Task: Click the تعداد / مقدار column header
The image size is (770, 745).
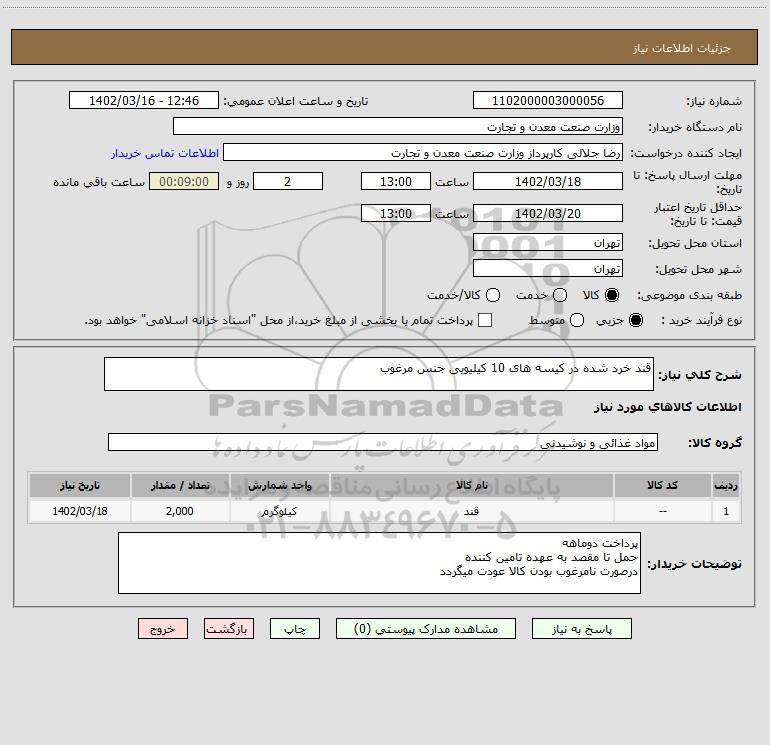Action: (180, 485)
